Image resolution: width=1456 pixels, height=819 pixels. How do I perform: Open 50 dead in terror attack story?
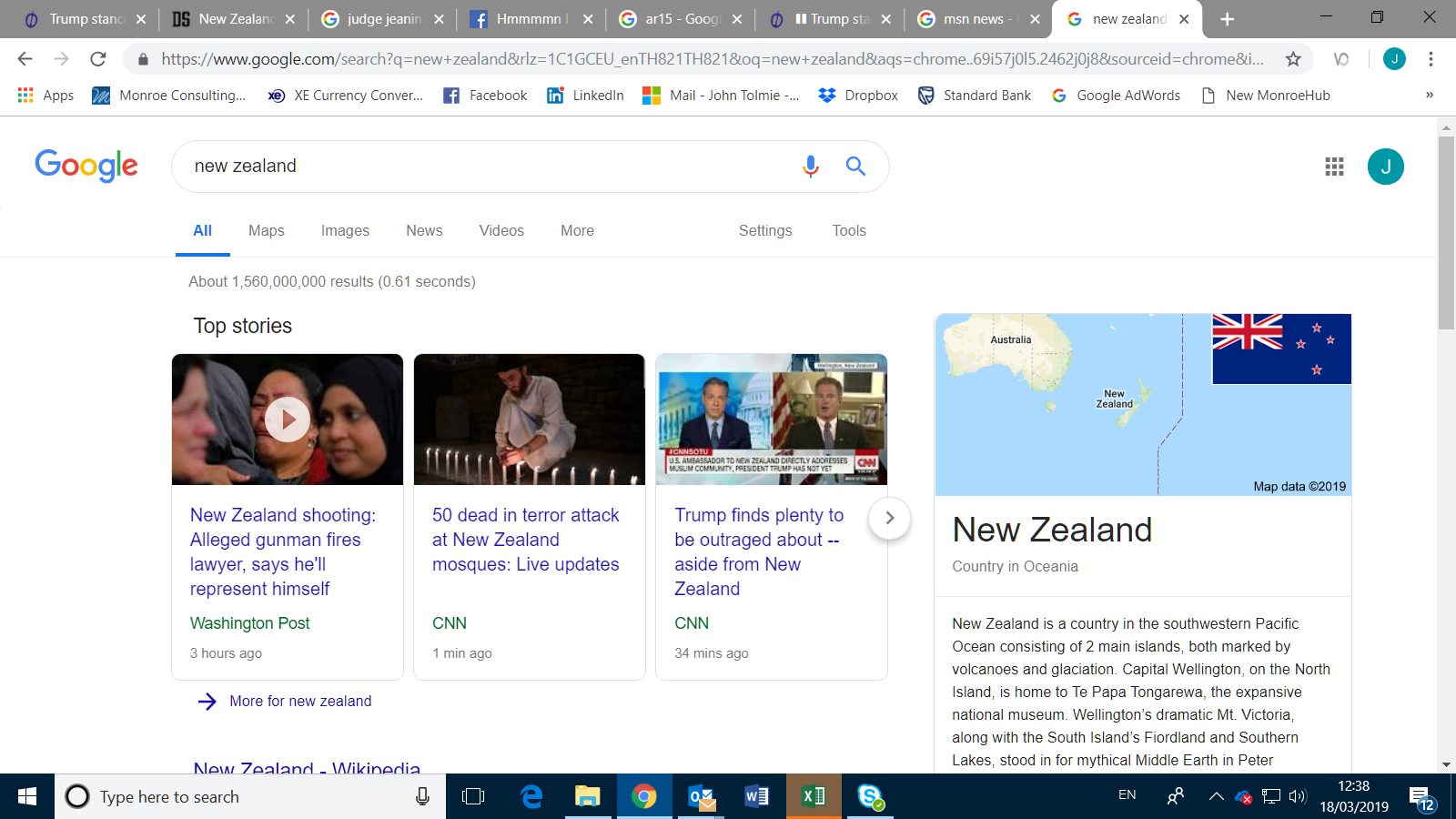525,540
